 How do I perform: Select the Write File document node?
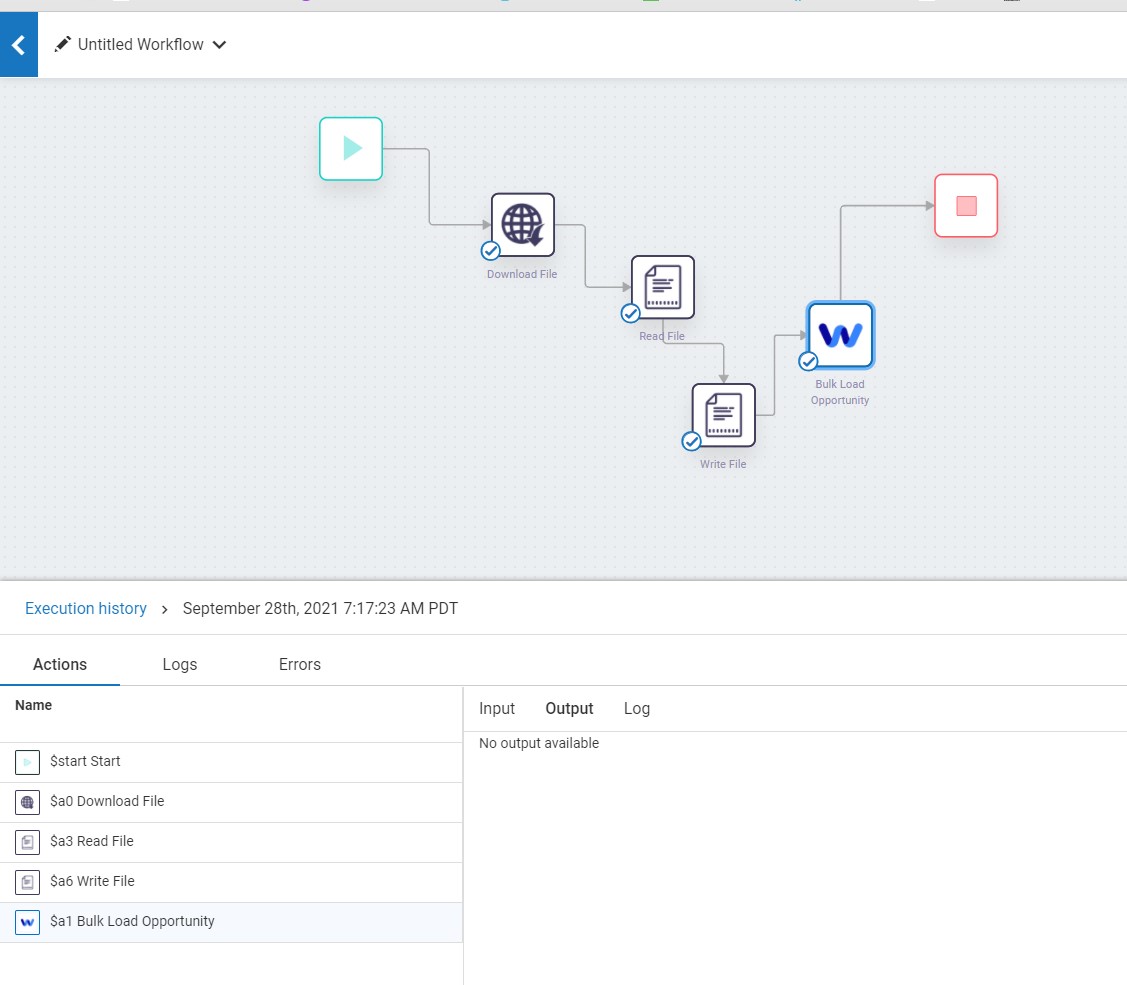pyautogui.click(x=723, y=415)
